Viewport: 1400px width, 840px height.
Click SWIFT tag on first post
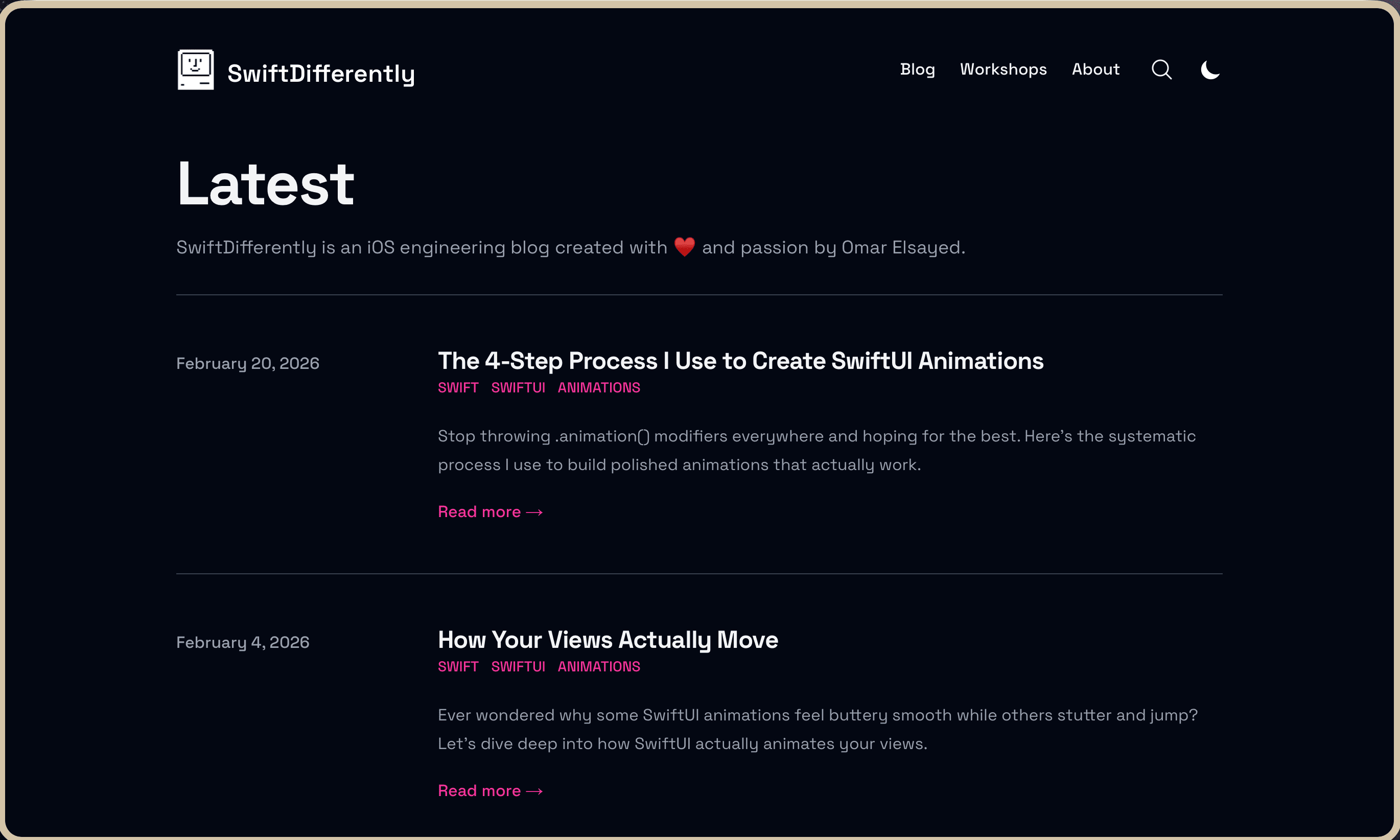coord(458,388)
